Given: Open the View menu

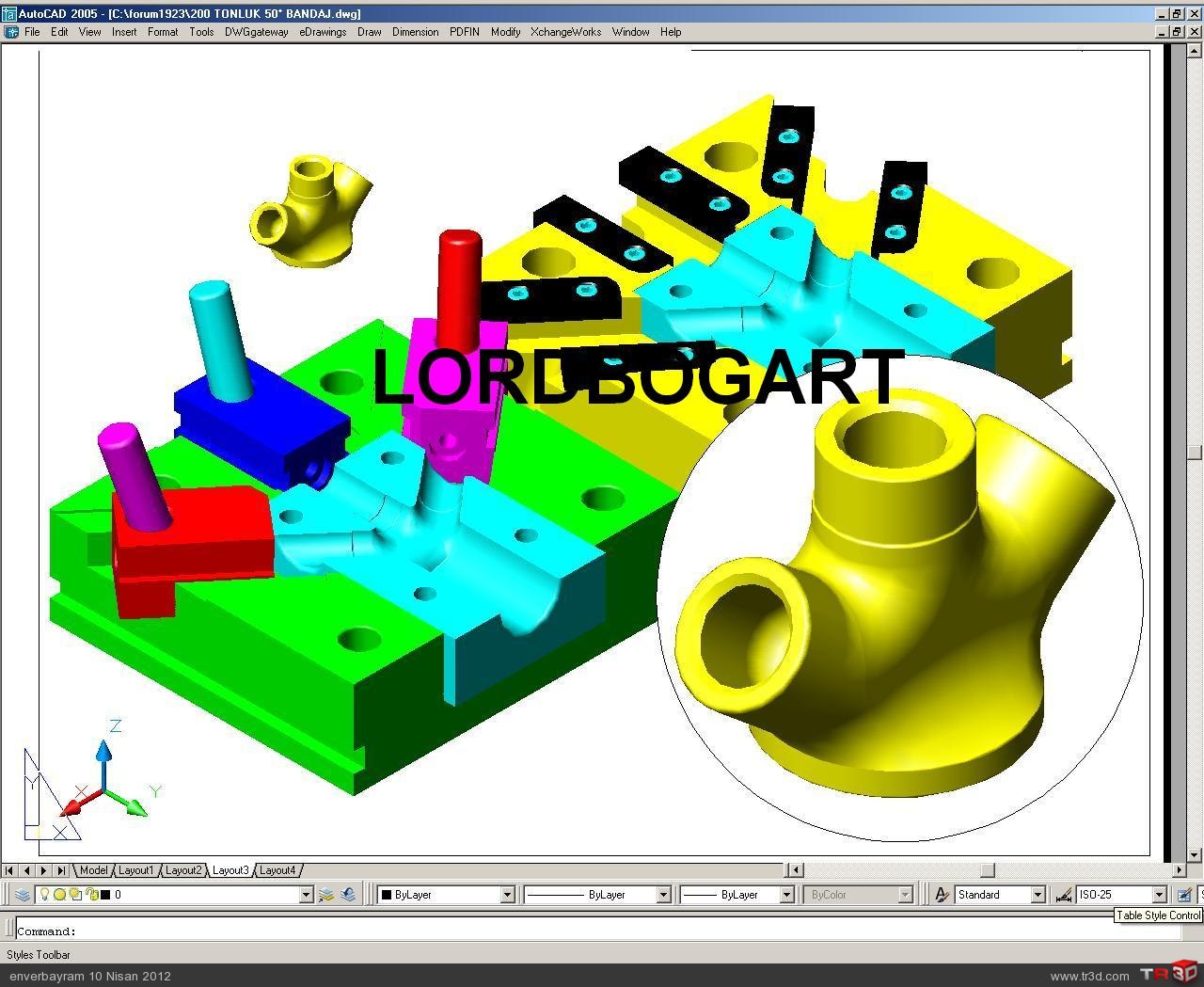Looking at the screenshot, I should pyautogui.click(x=90, y=32).
